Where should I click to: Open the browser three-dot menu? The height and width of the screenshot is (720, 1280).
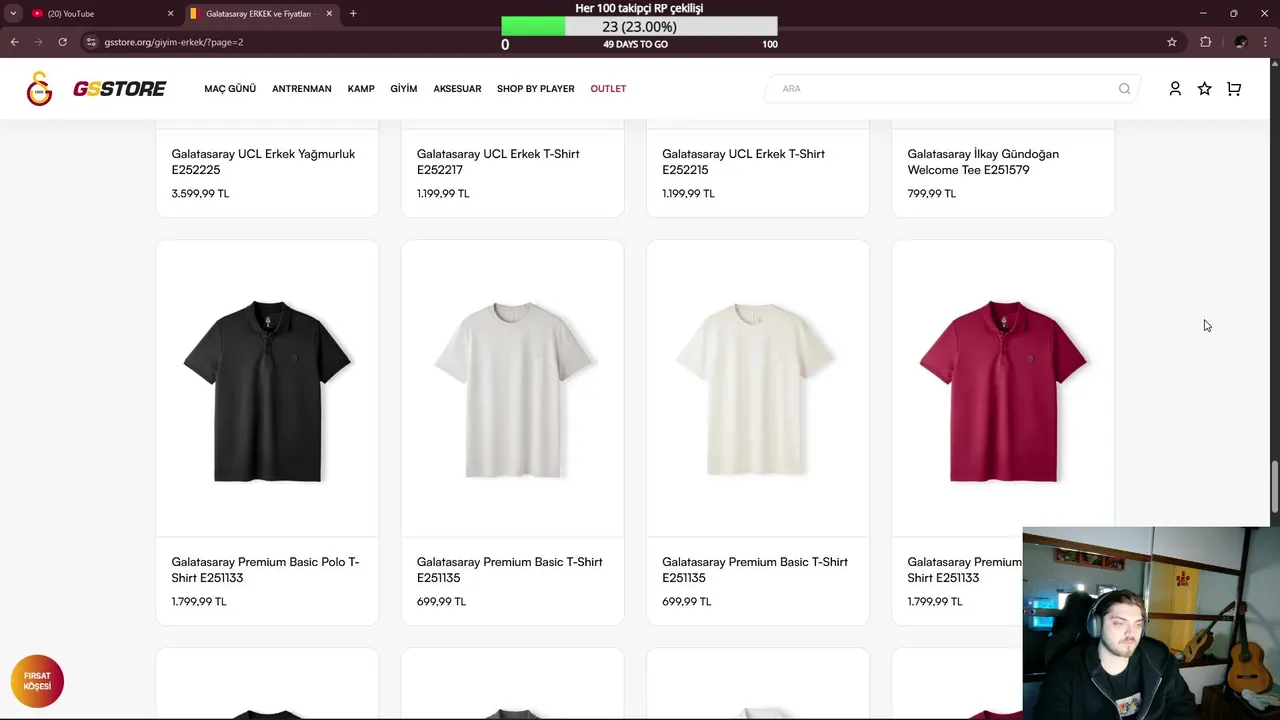pos(1265,42)
